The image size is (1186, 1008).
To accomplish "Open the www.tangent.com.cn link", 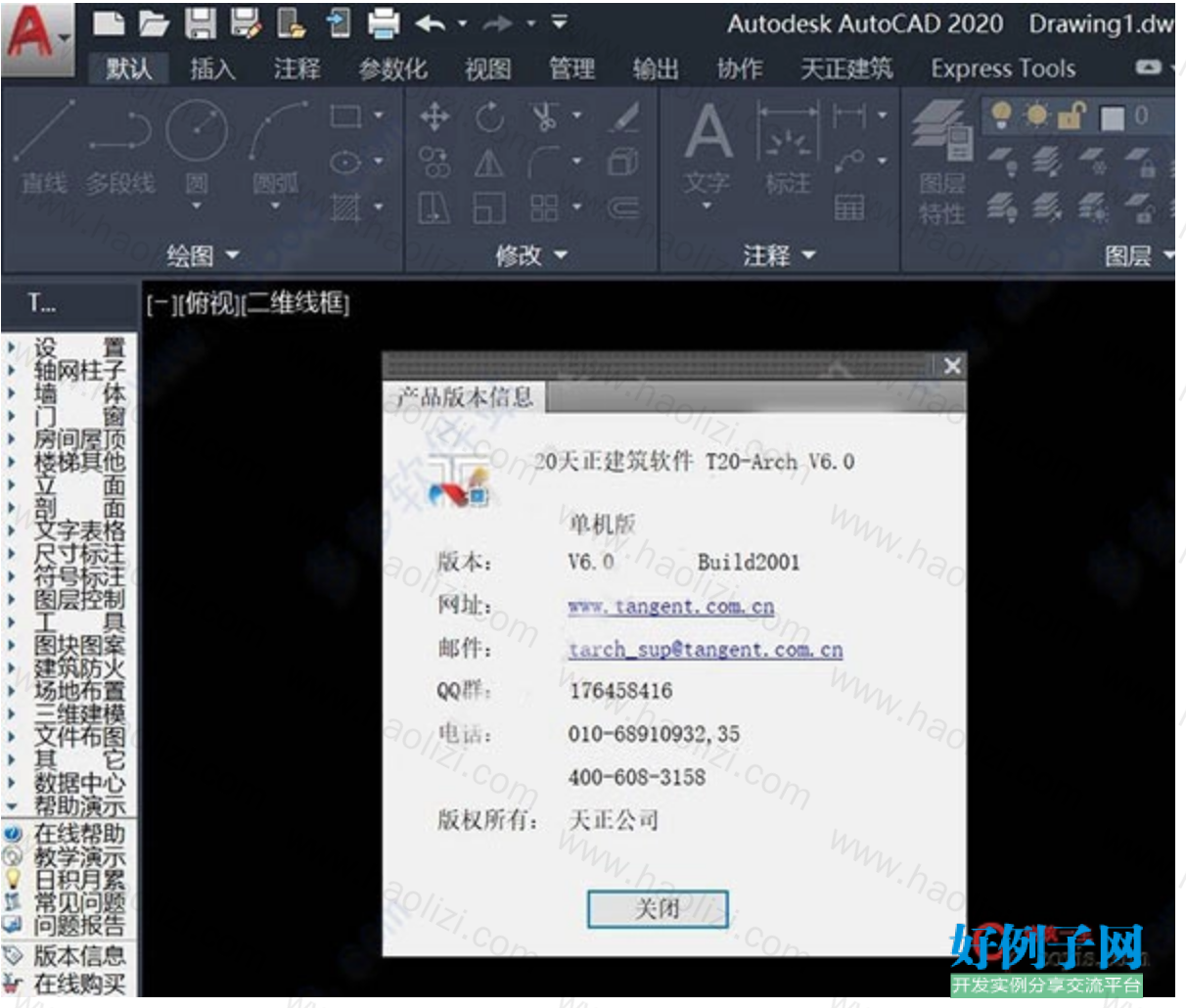I will 671,606.
